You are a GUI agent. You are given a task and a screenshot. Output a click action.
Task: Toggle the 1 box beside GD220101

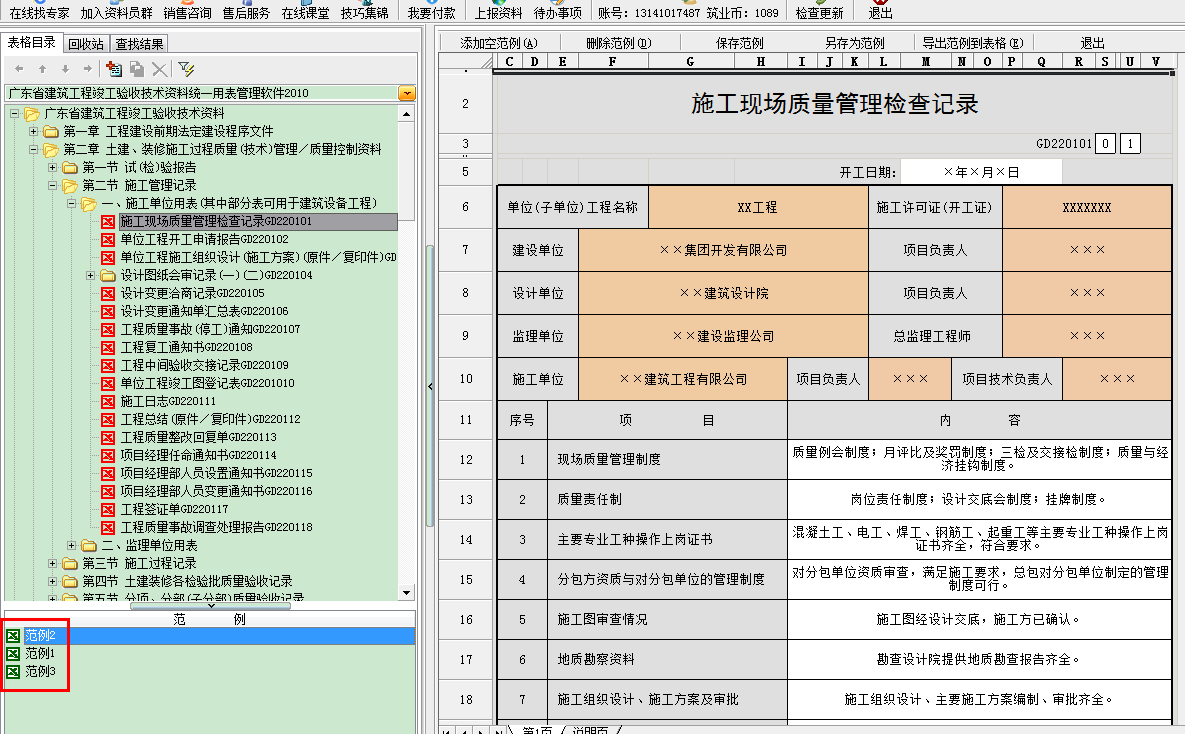pyautogui.click(x=1130, y=143)
